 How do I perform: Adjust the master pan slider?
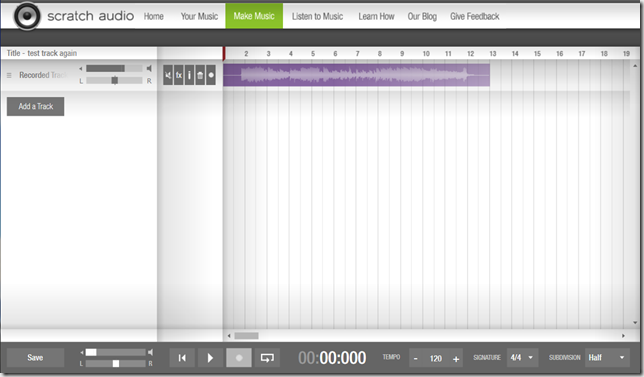coord(115,363)
